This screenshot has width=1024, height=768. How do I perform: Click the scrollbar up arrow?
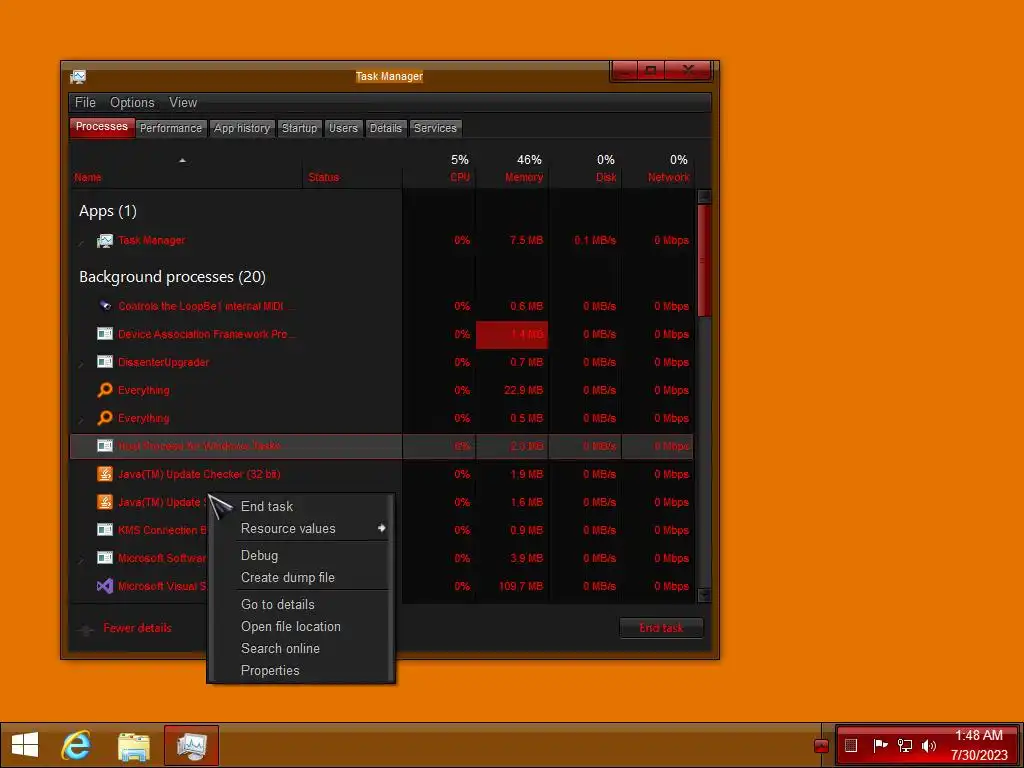click(x=704, y=197)
